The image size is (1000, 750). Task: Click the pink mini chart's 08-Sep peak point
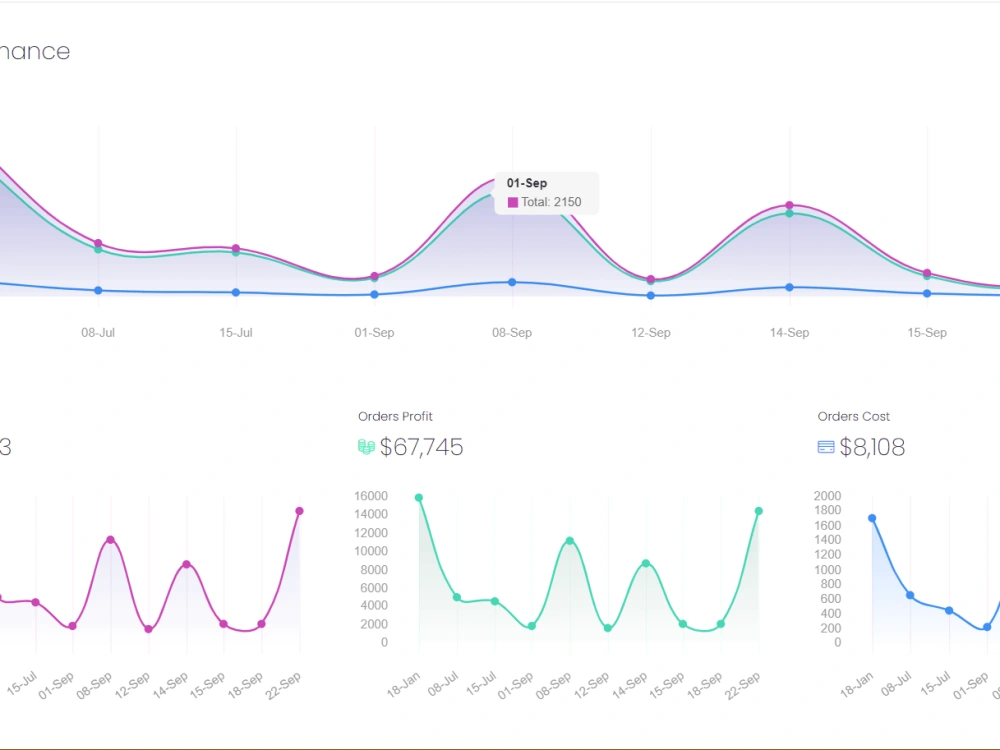click(110, 540)
